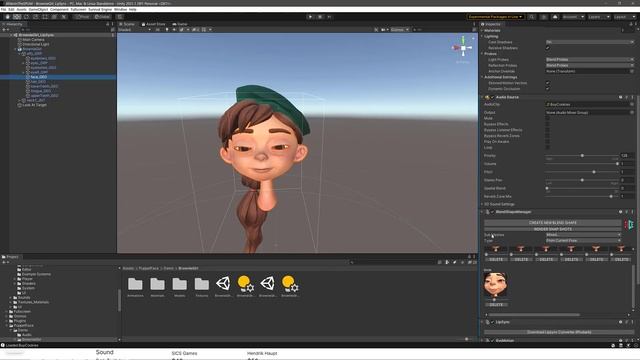Open the Gizmos dropdown in Scene view
640x360 pixels.
(400, 29)
